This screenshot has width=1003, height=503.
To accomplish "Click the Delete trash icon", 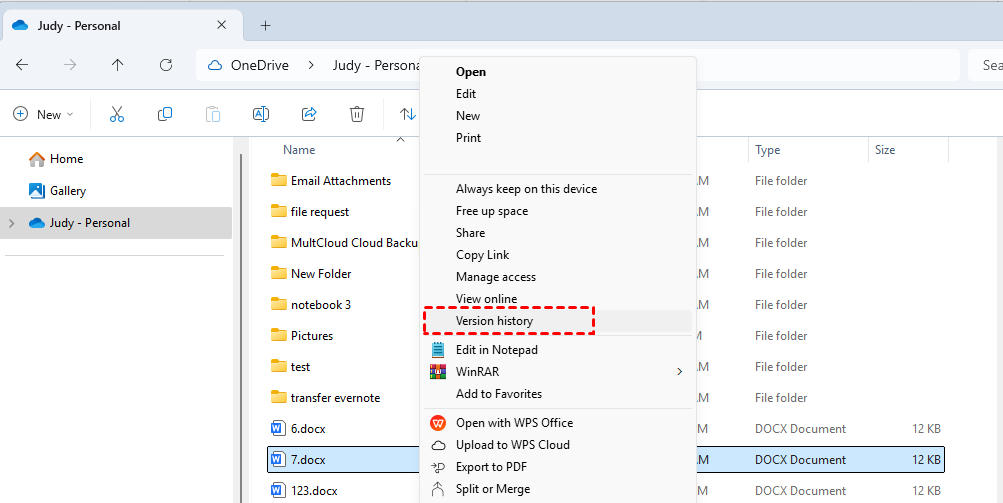I will tap(357, 114).
